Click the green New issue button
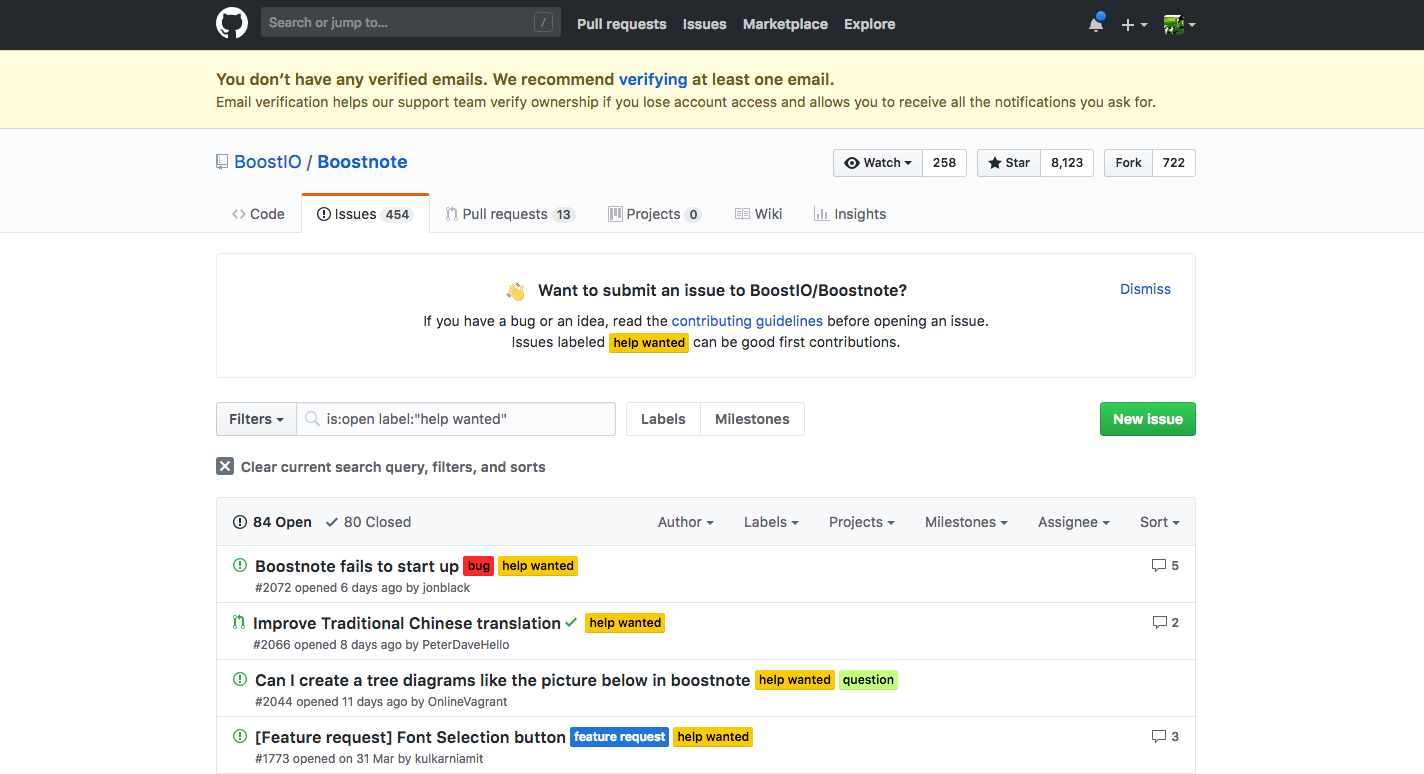The height and width of the screenshot is (774, 1424). [x=1147, y=419]
